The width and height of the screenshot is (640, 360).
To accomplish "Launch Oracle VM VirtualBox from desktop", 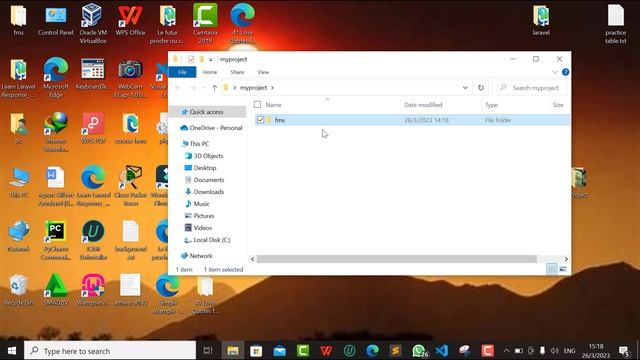I will point(93,23).
